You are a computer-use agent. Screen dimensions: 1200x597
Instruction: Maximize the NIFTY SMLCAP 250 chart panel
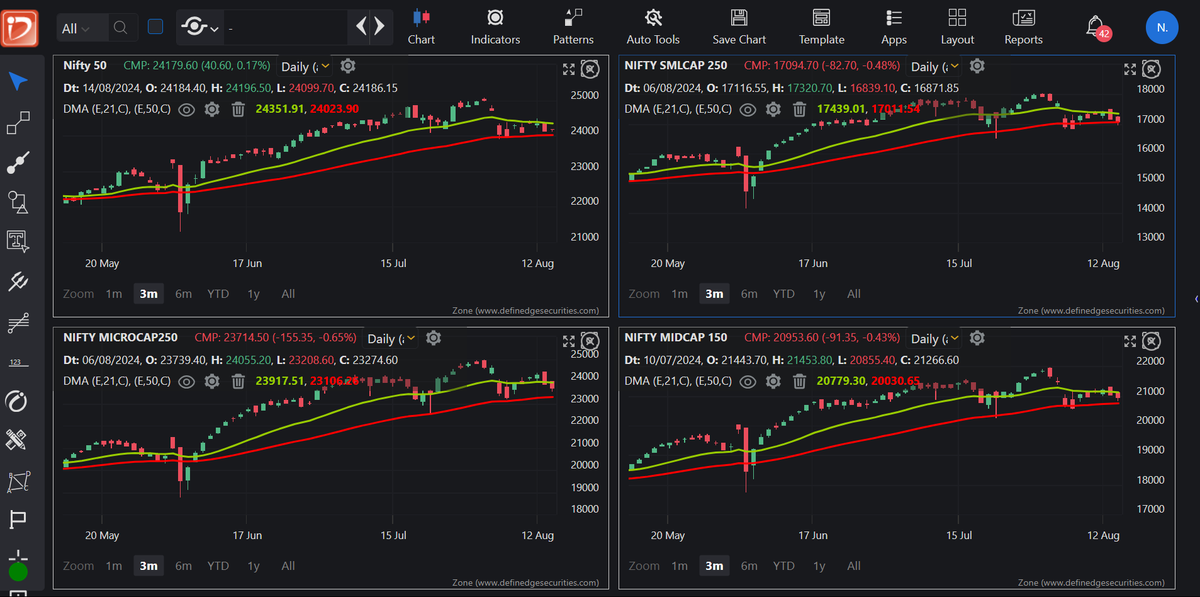click(1130, 69)
